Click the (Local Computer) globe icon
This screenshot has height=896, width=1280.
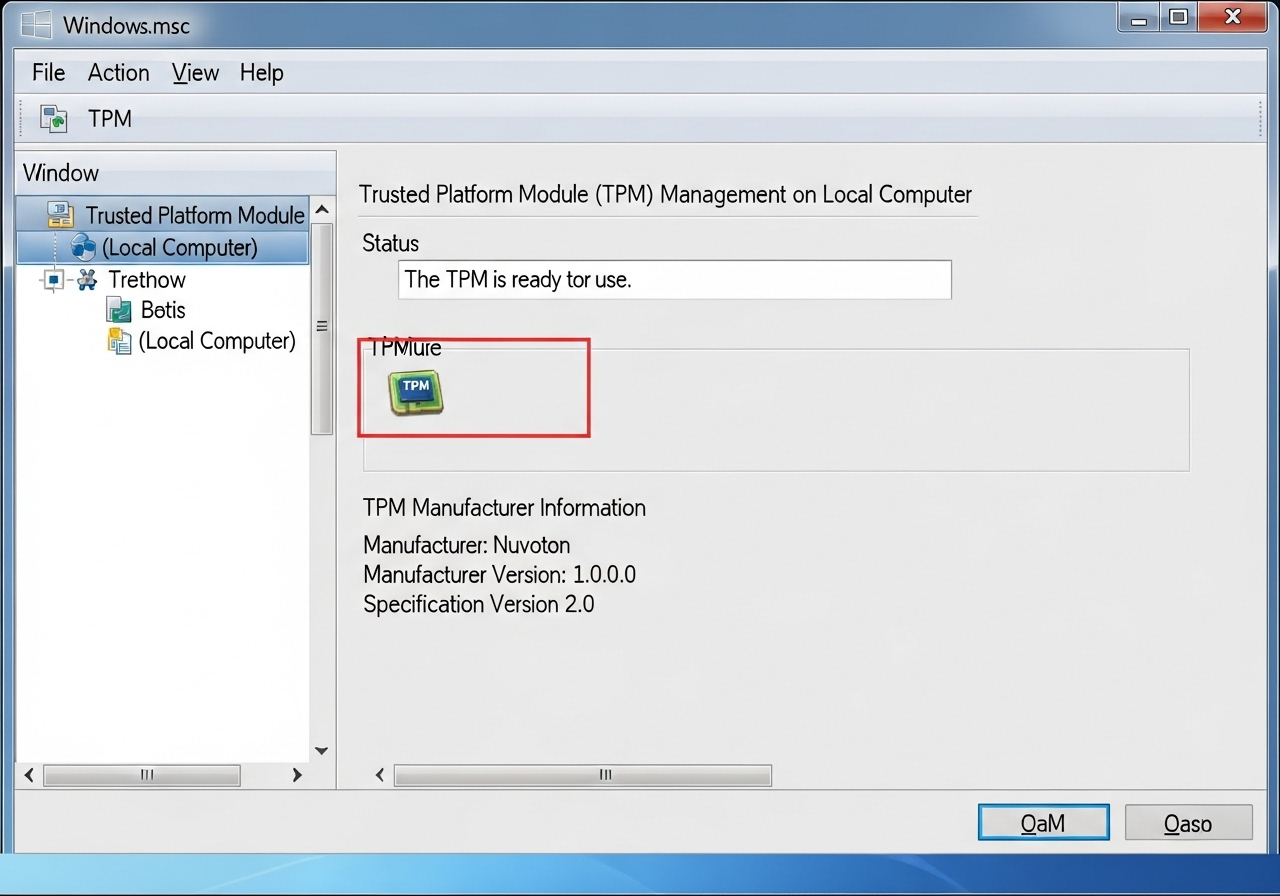pyautogui.click(x=84, y=247)
